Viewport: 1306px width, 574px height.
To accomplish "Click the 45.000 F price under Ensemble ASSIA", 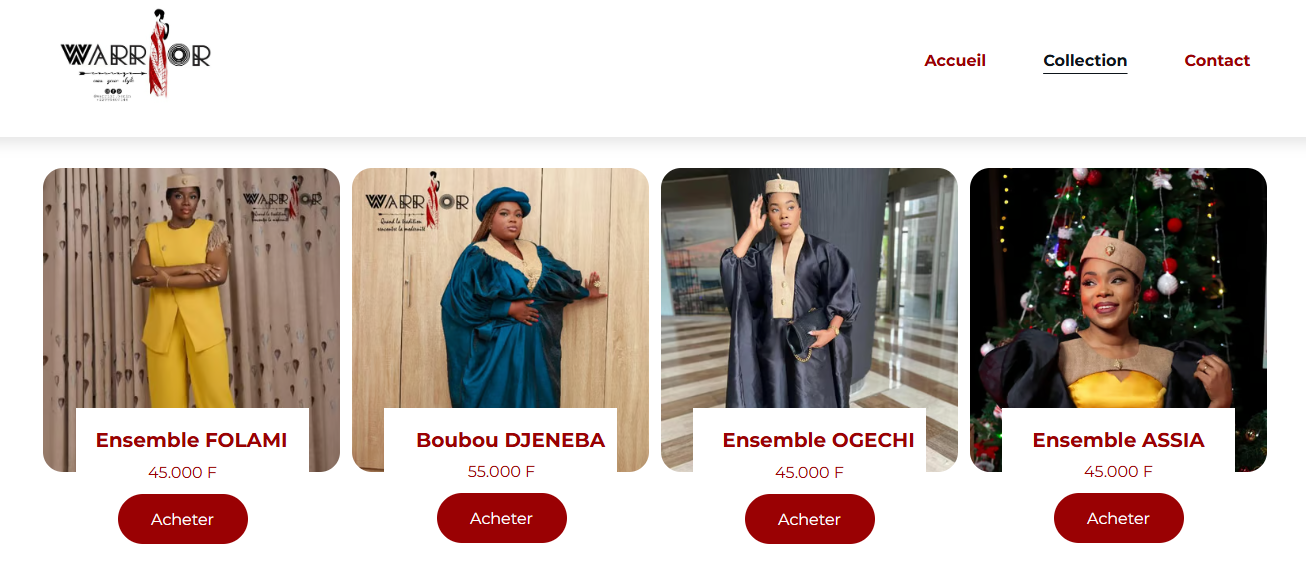I will [x=1118, y=471].
